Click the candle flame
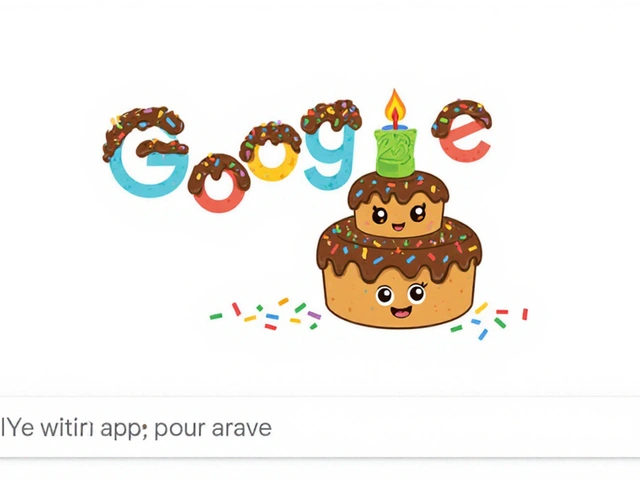The width and height of the screenshot is (640, 480). (395, 104)
